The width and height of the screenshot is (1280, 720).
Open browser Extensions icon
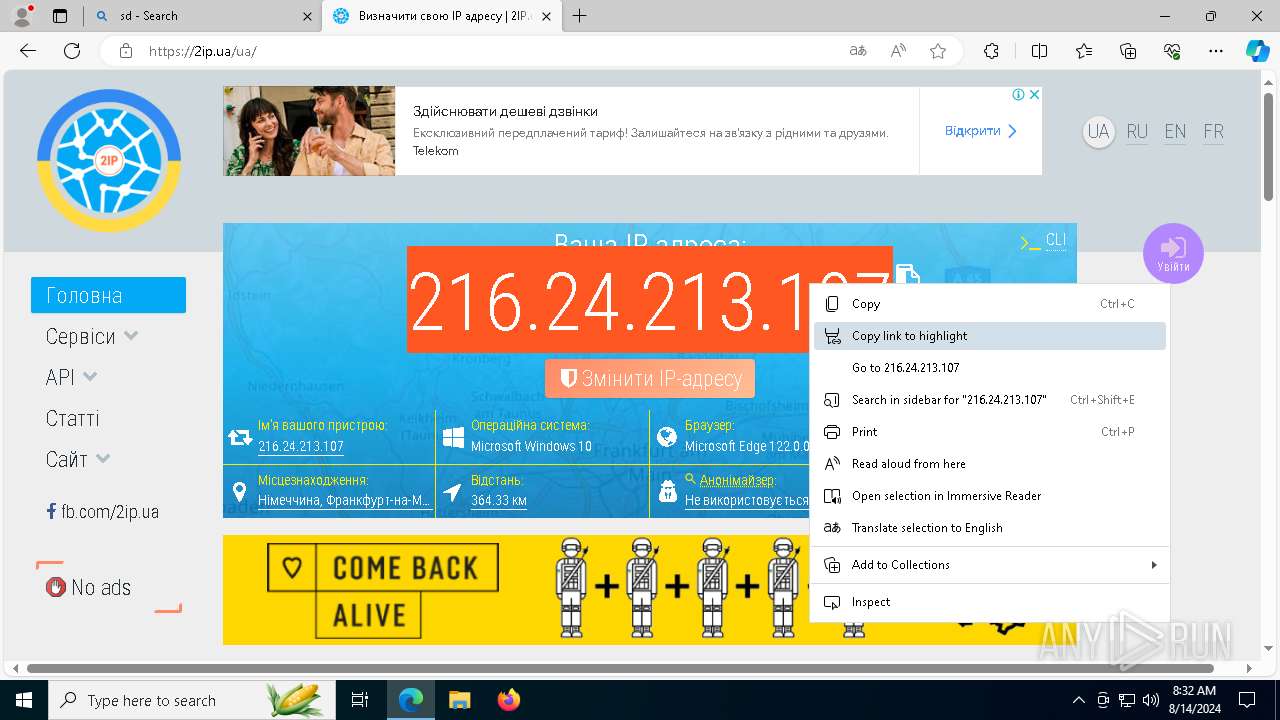pyautogui.click(x=991, y=51)
